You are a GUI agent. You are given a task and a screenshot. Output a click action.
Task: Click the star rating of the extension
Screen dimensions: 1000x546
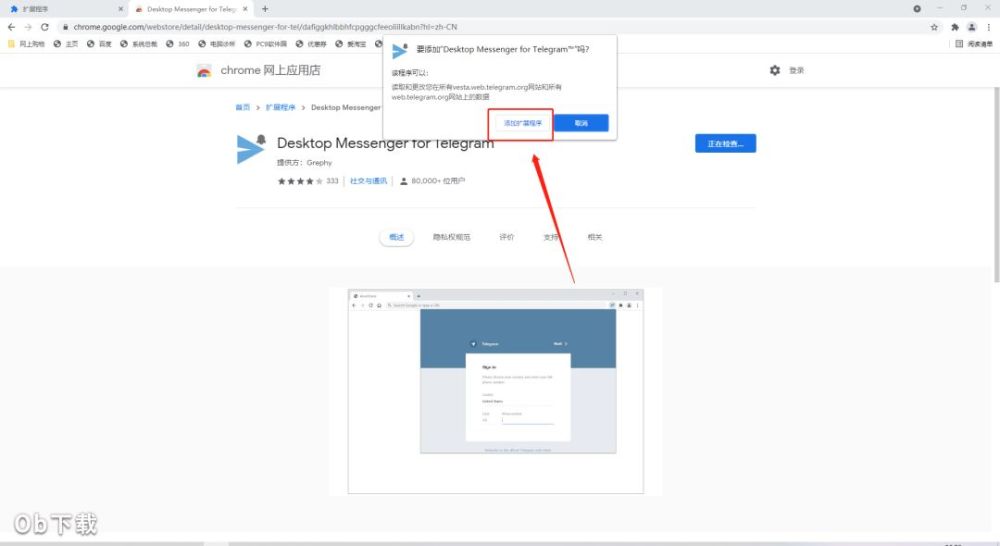(300, 181)
